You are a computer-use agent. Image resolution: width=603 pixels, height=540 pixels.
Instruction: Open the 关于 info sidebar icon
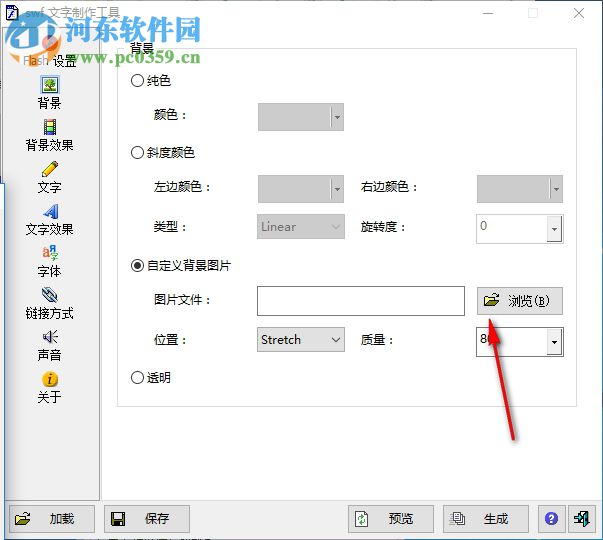(x=50, y=379)
